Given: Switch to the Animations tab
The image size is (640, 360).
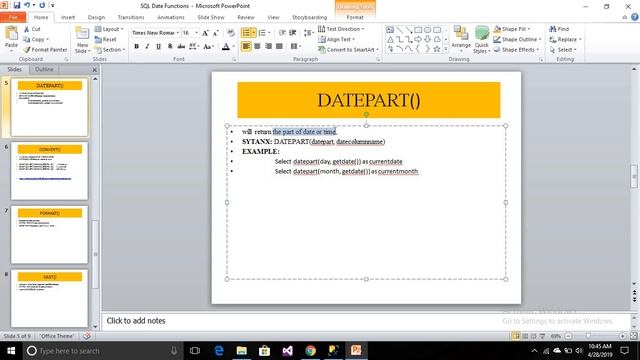Looking at the screenshot, I should 171,17.
